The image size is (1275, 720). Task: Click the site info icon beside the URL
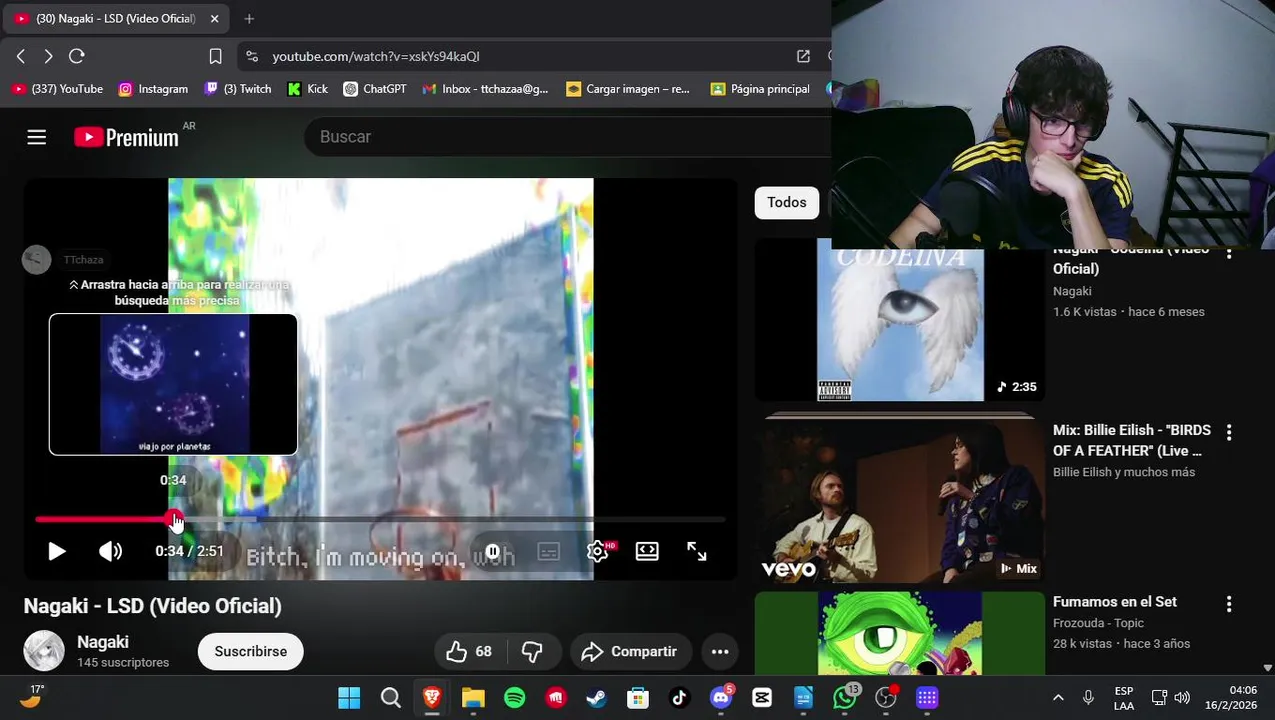pos(252,56)
